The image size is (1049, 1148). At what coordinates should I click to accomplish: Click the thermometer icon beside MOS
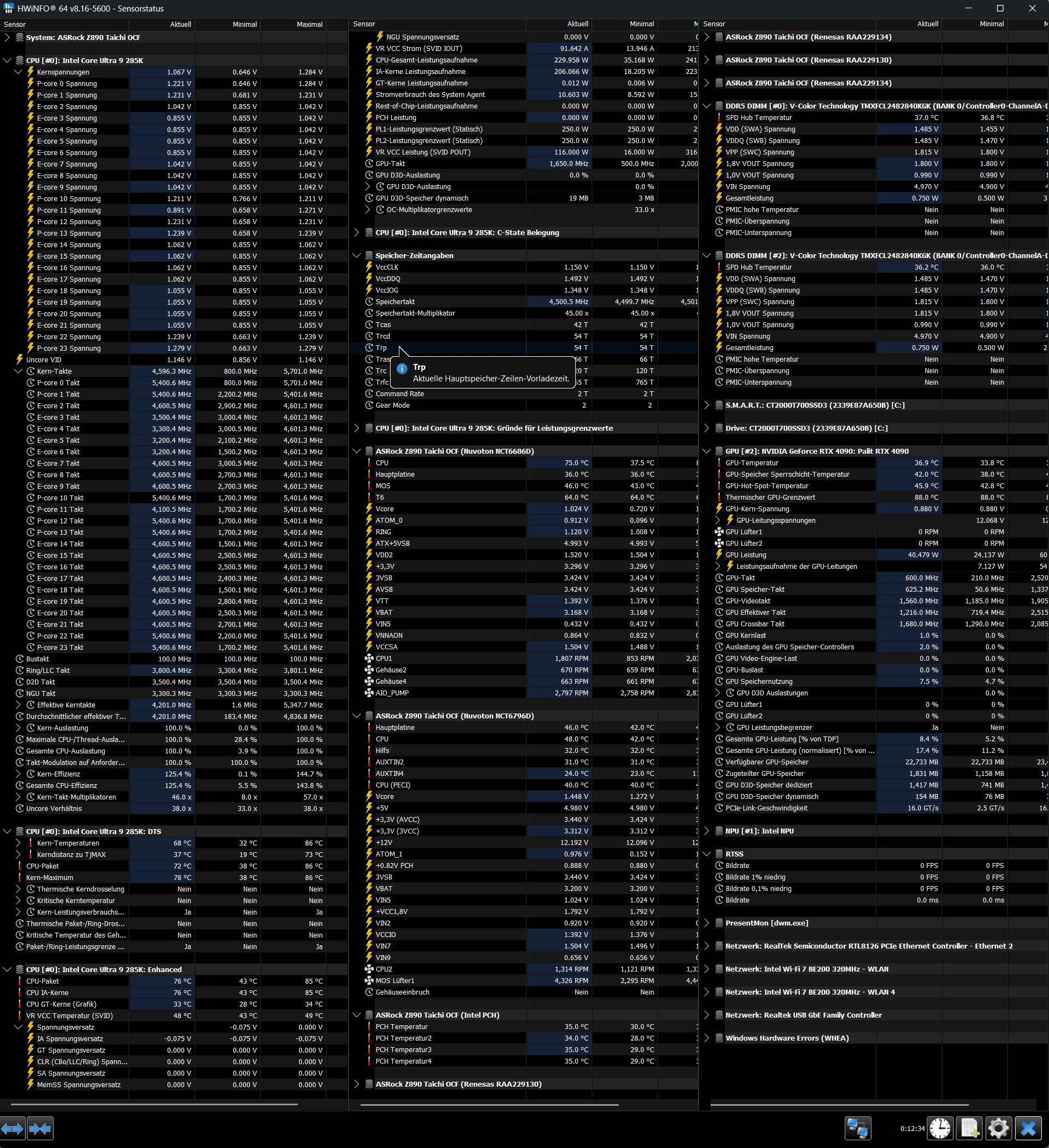coord(369,486)
